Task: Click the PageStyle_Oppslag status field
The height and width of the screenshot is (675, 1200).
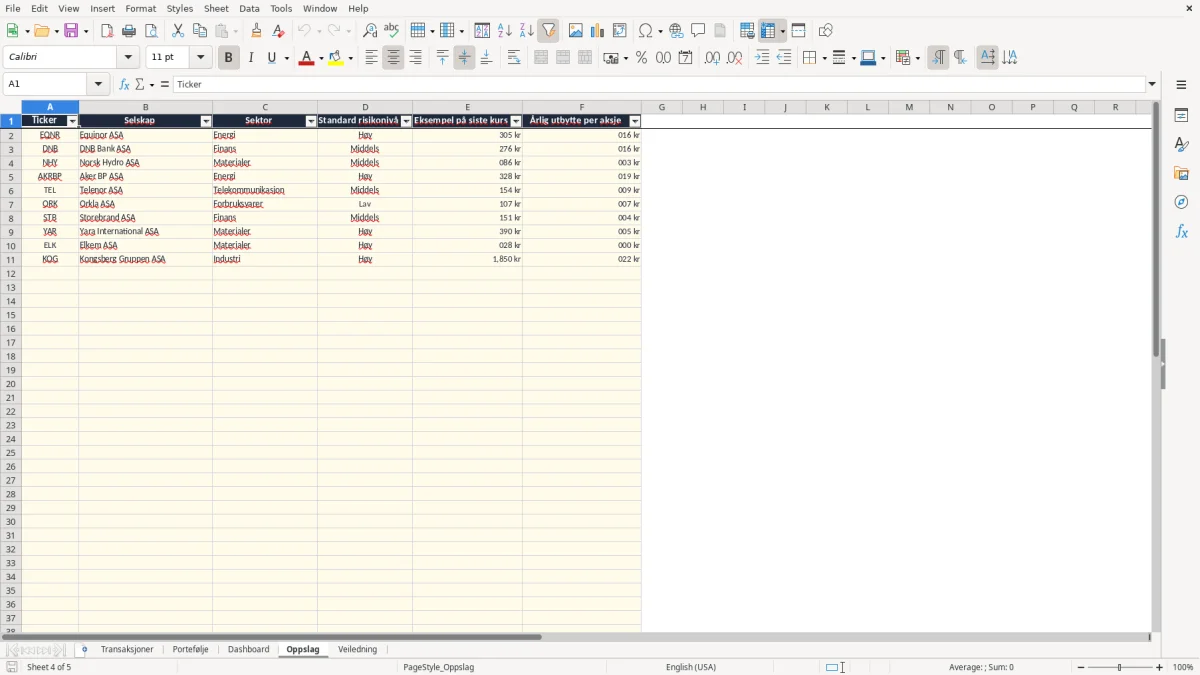Action: [x=438, y=667]
